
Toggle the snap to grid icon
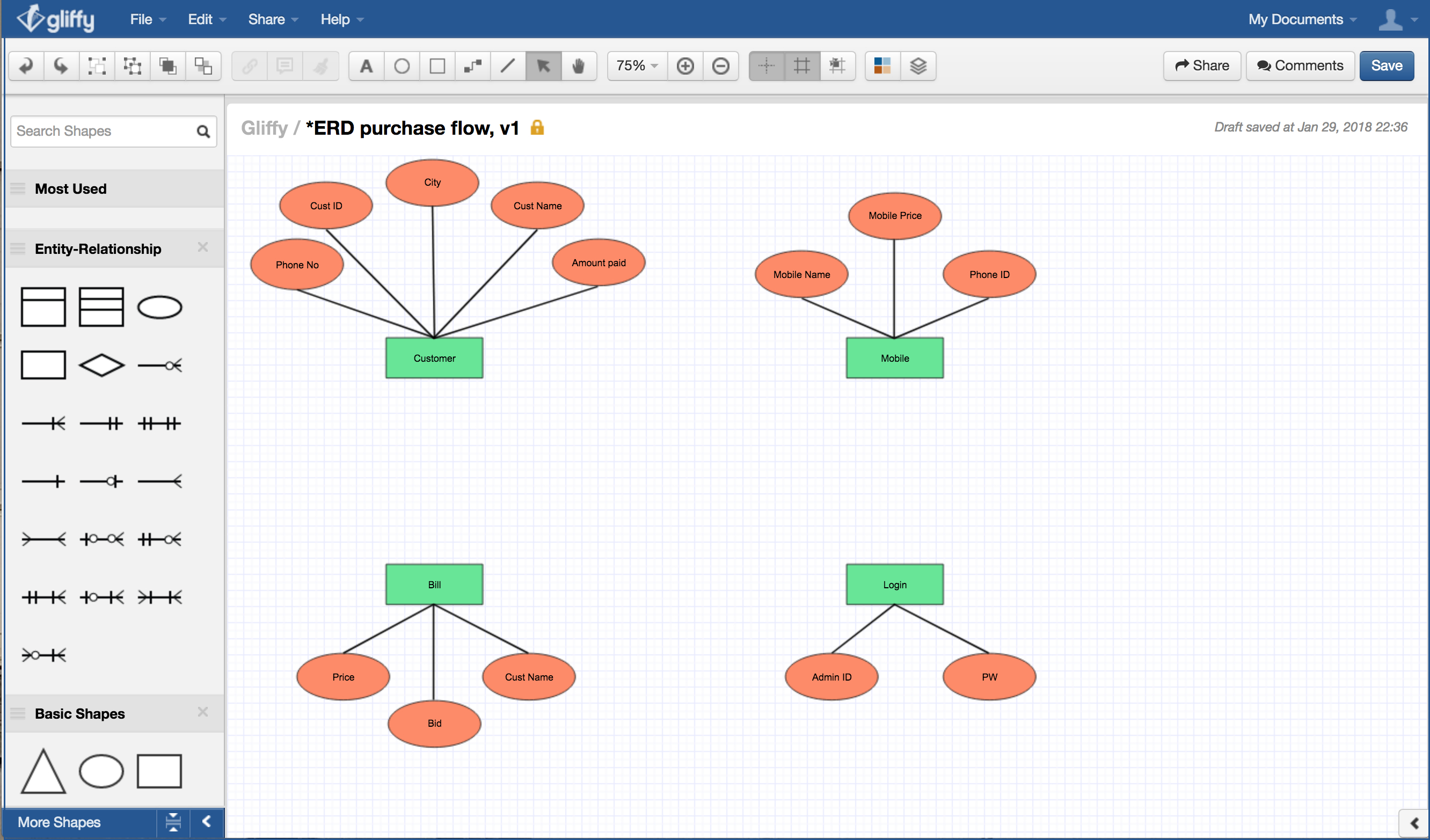tap(839, 65)
